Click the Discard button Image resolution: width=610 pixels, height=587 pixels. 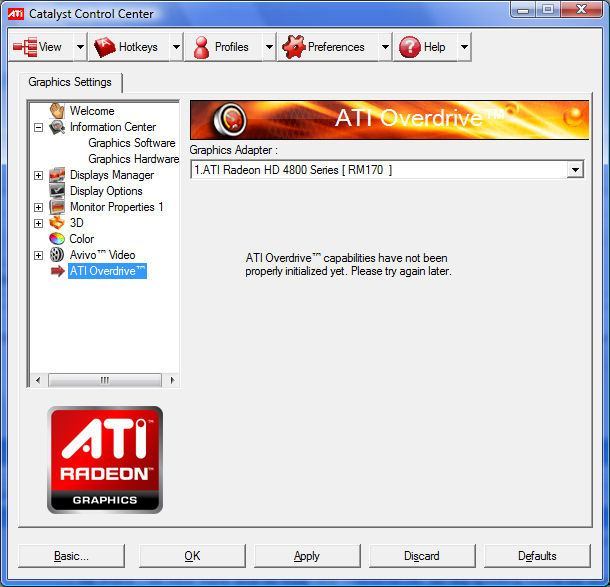tap(422, 556)
